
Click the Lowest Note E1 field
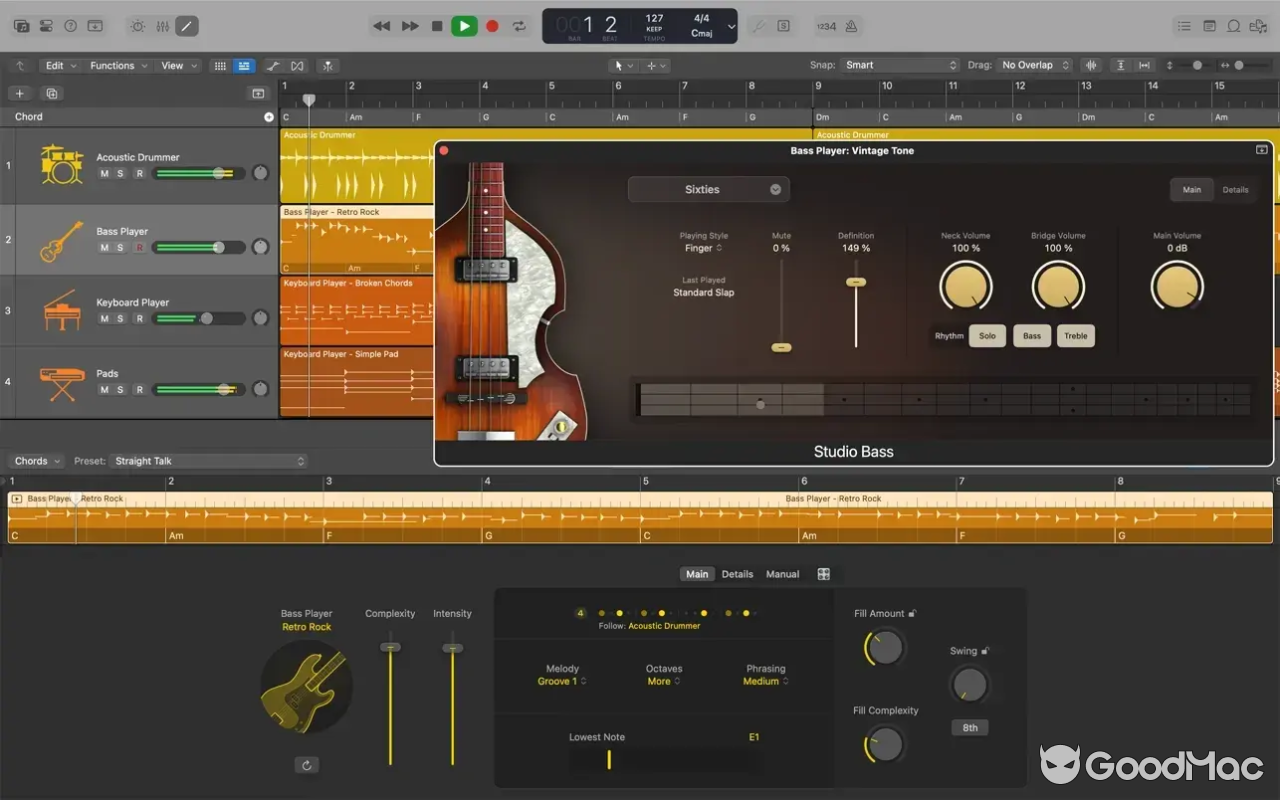[754, 736]
